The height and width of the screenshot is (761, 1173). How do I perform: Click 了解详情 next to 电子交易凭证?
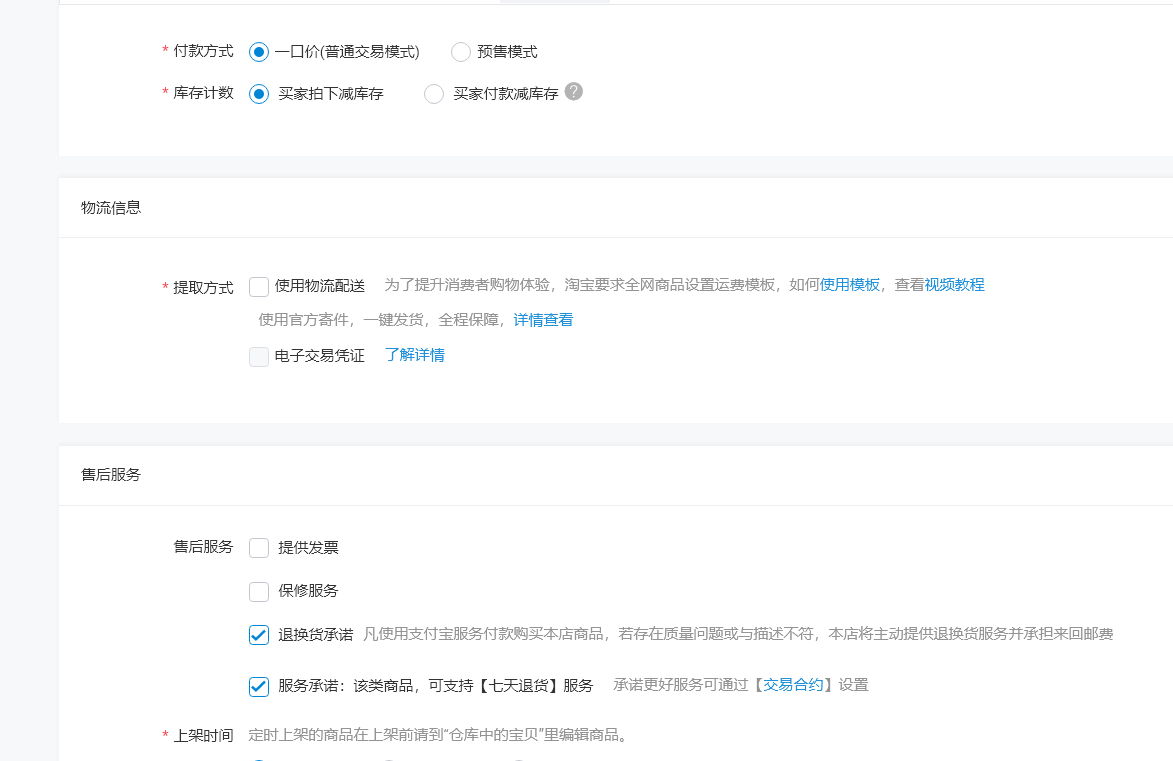tap(414, 355)
